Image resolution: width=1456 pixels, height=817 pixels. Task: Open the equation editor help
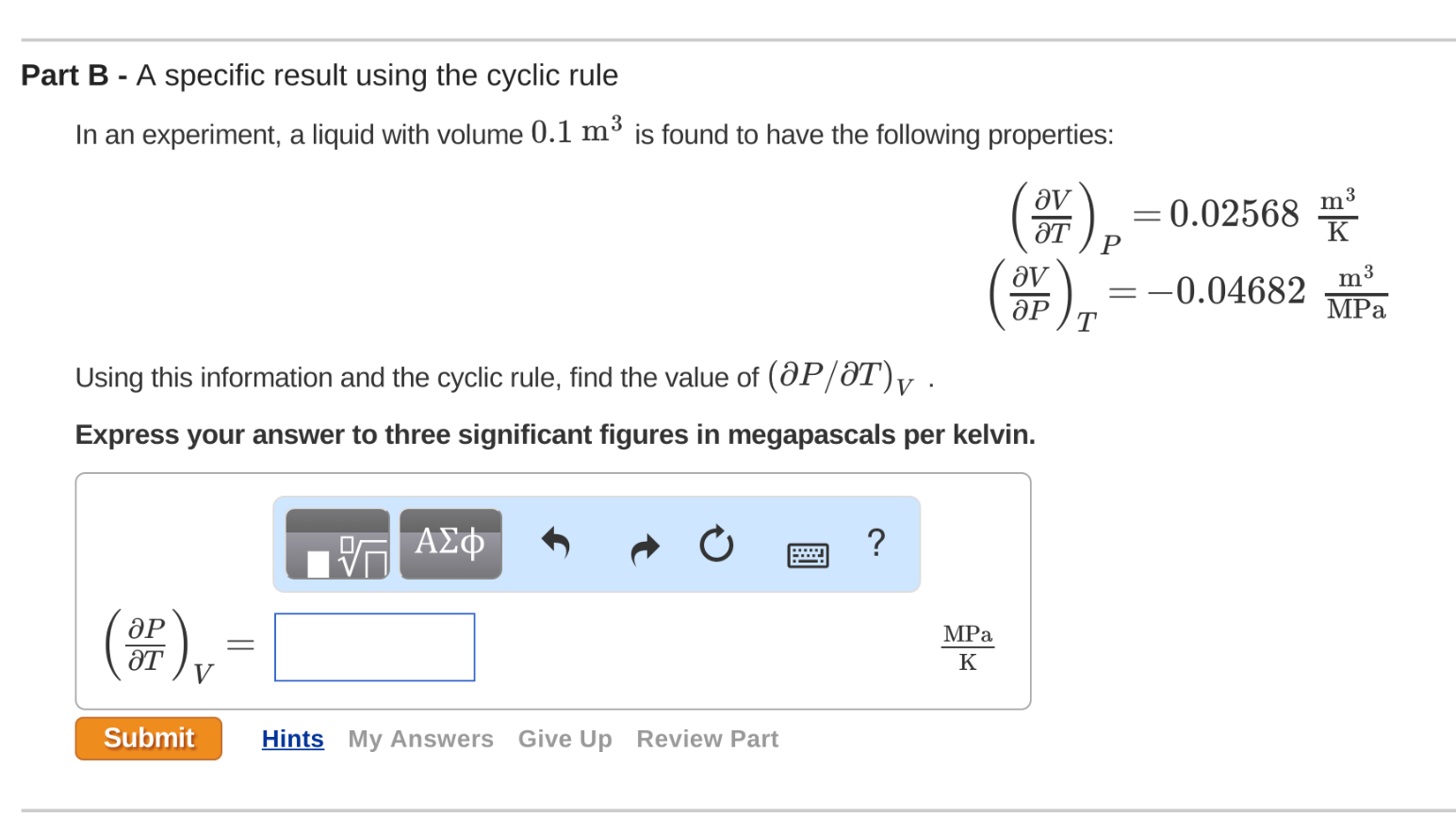(x=876, y=543)
